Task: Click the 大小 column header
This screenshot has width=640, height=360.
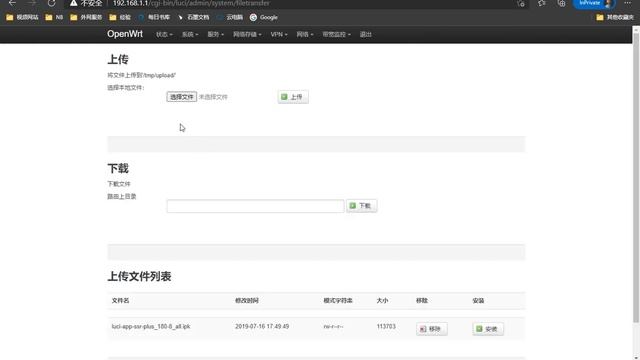Action: 382,300
